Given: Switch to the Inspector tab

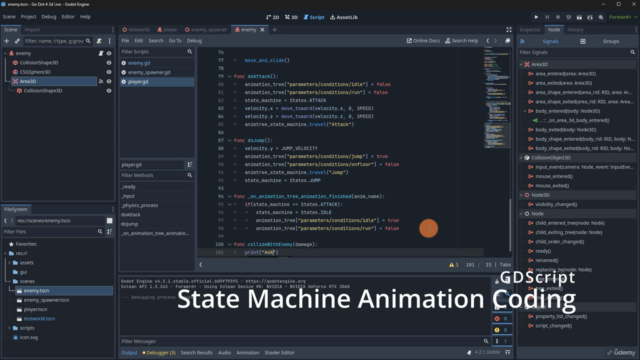Looking at the screenshot, I should tap(530, 29).
